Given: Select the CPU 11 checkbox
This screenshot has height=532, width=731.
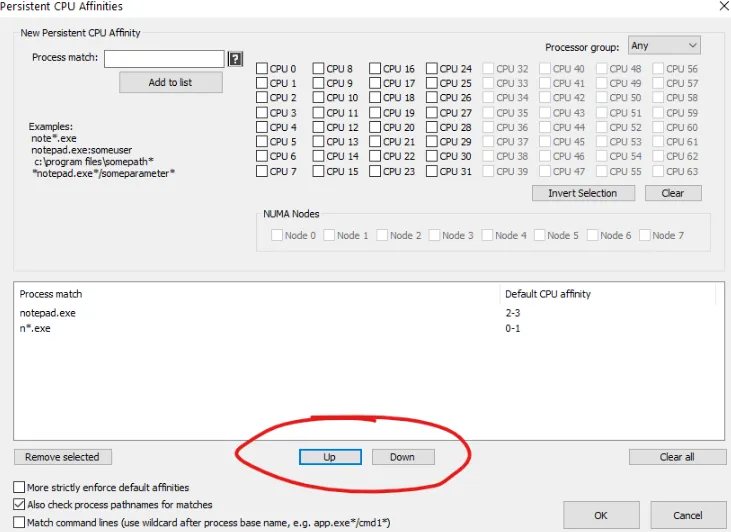Looking at the screenshot, I should pos(318,113).
